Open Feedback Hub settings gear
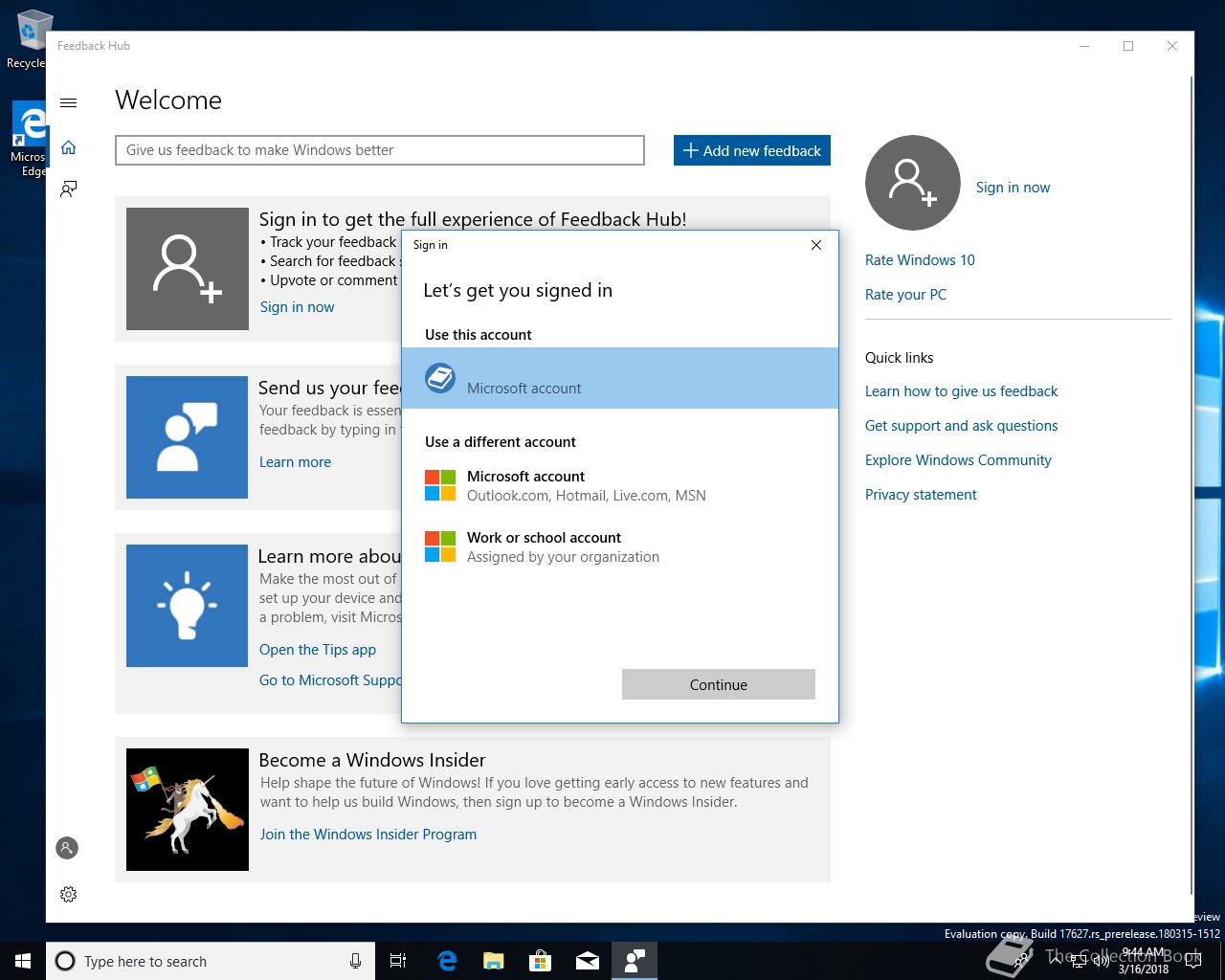The height and width of the screenshot is (980, 1225). [68, 894]
